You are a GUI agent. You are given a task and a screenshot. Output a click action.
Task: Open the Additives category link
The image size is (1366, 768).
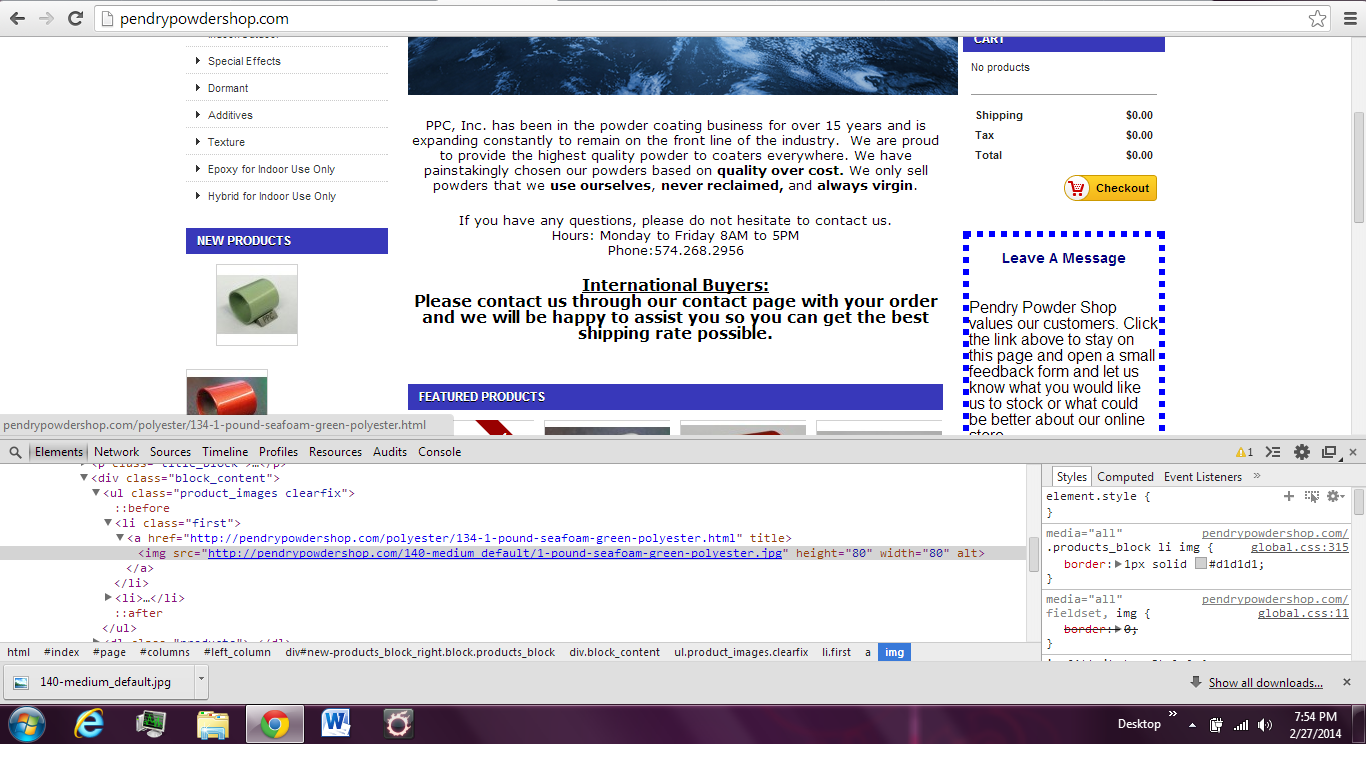click(x=230, y=115)
